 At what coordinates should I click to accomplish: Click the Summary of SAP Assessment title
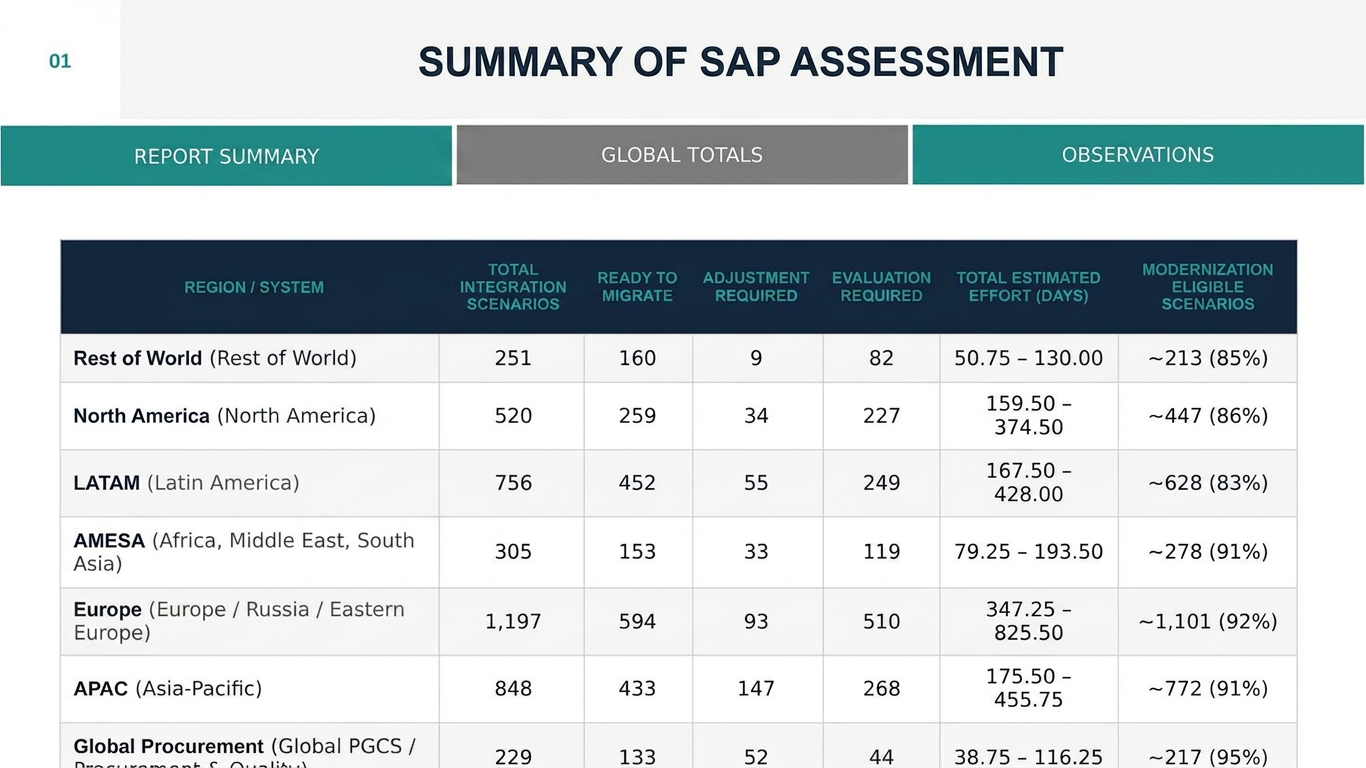click(740, 62)
